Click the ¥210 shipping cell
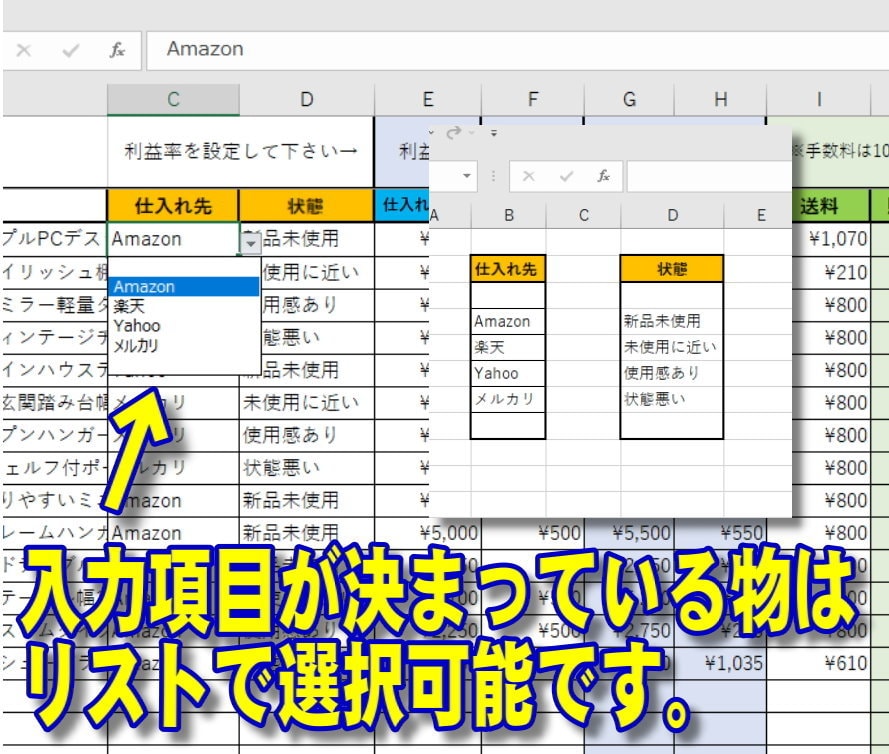Image resolution: width=889 pixels, height=754 pixels. (x=831, y=272)
